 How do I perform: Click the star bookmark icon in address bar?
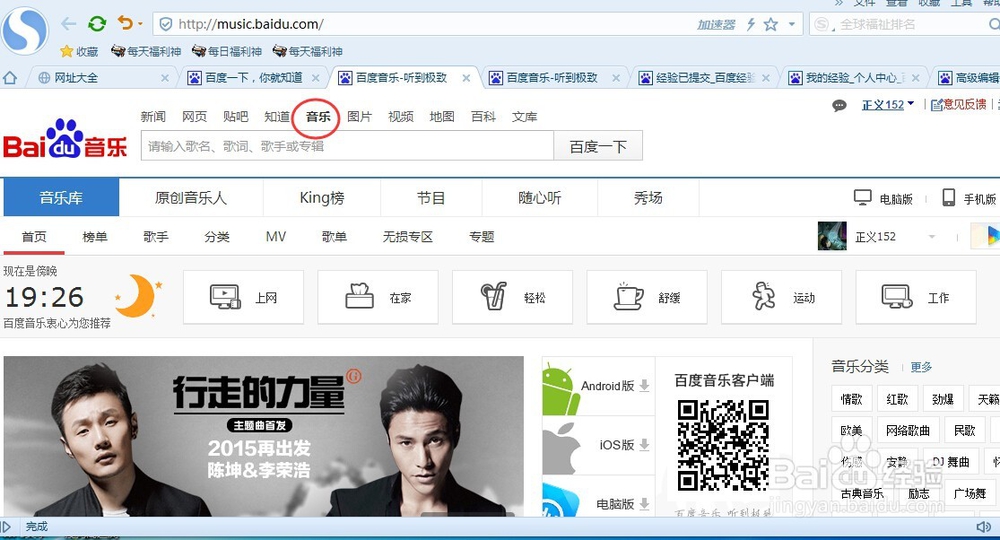pyautogui.click(x=771, y=24)
